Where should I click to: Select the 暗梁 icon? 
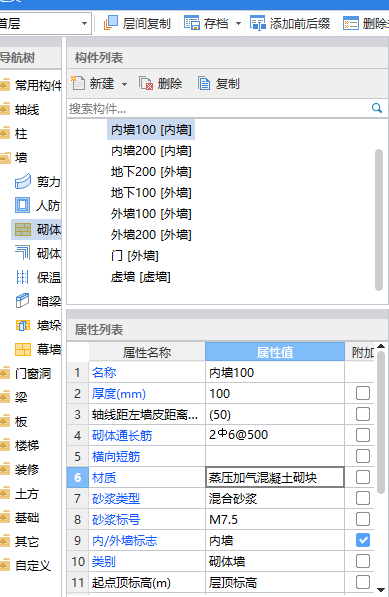[22, 301]
